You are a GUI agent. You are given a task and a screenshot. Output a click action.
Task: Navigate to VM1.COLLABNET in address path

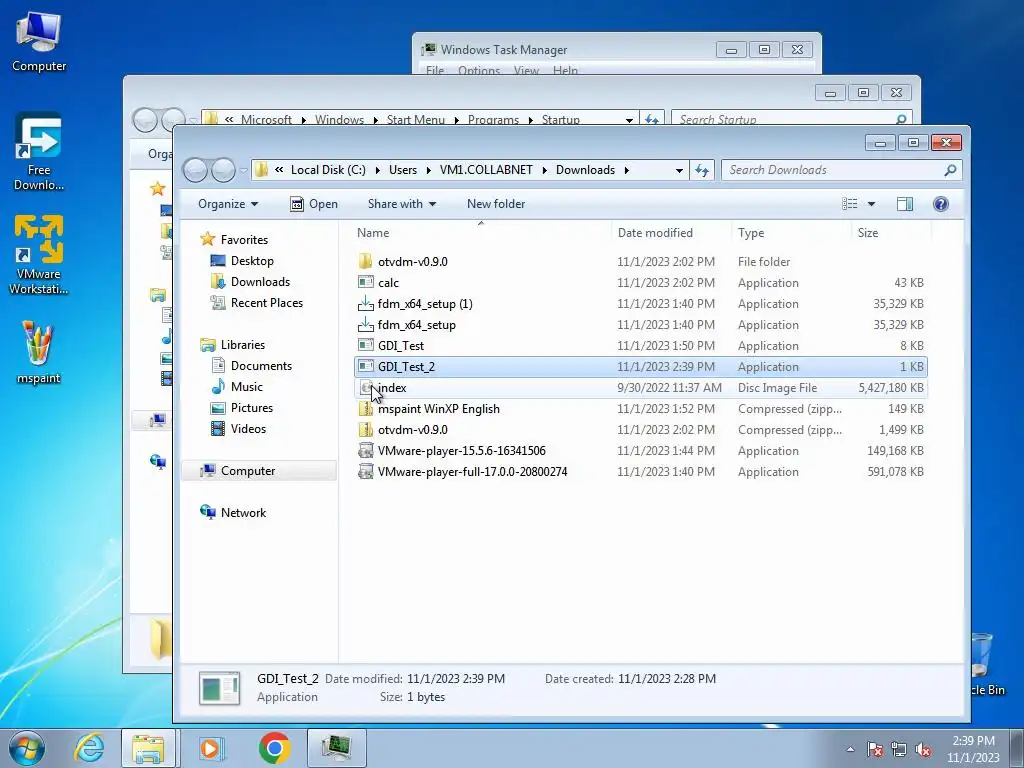486,170
